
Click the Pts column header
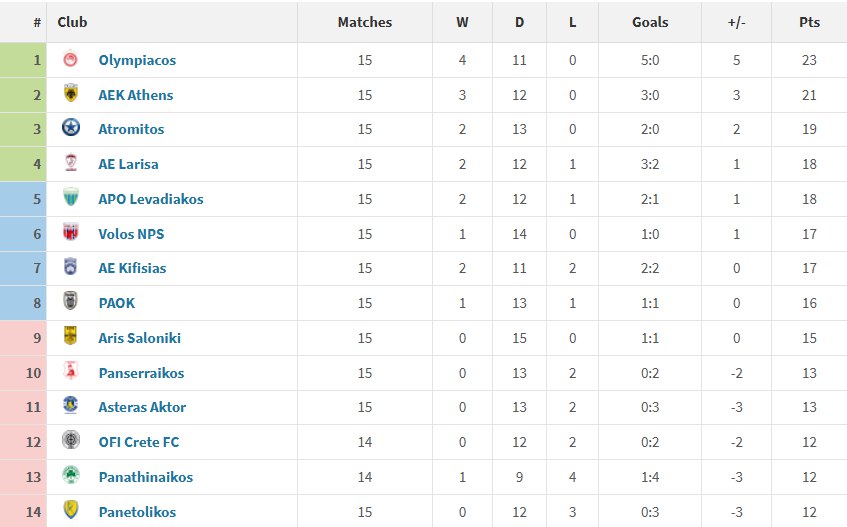(809, 22)
